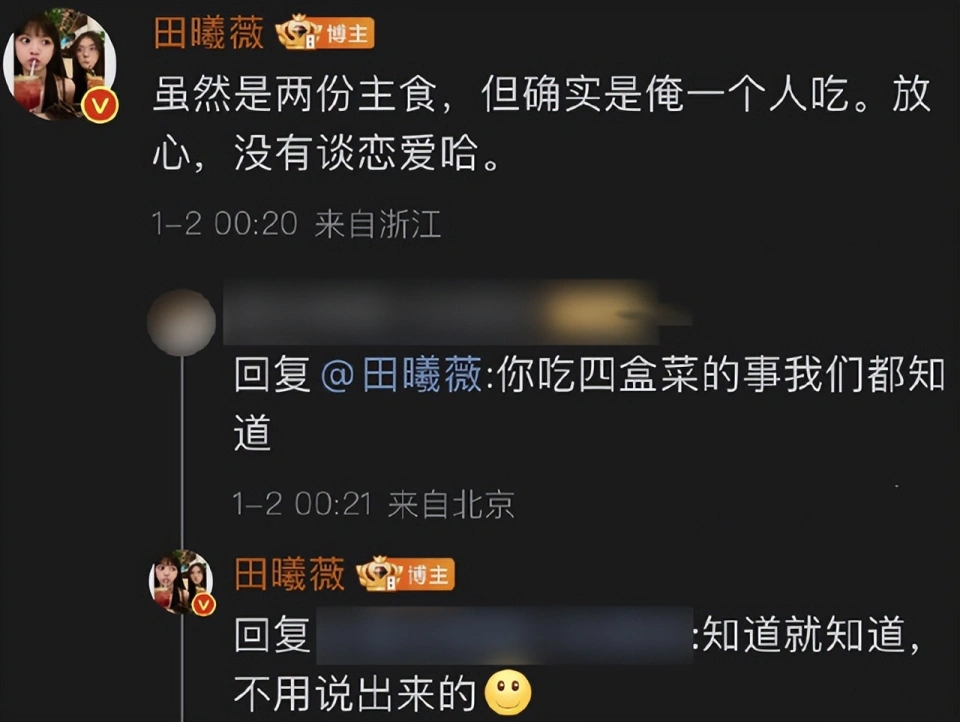Open the main comment about 两份主食

click(x=542, y=123)
